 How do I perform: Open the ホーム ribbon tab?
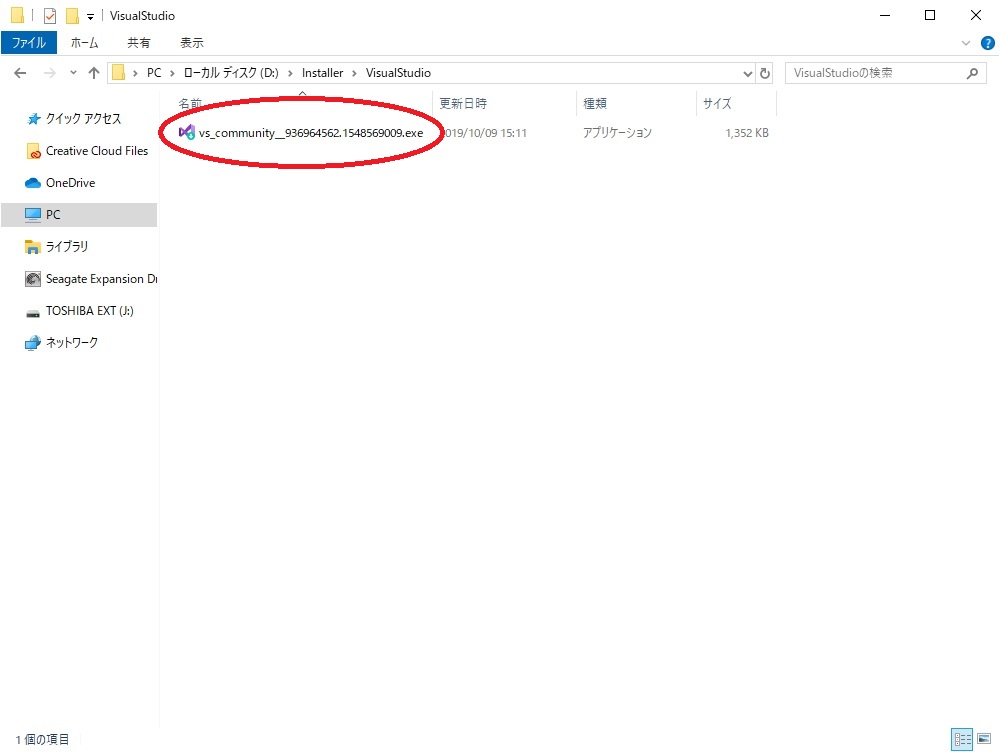tap(84, 43)
